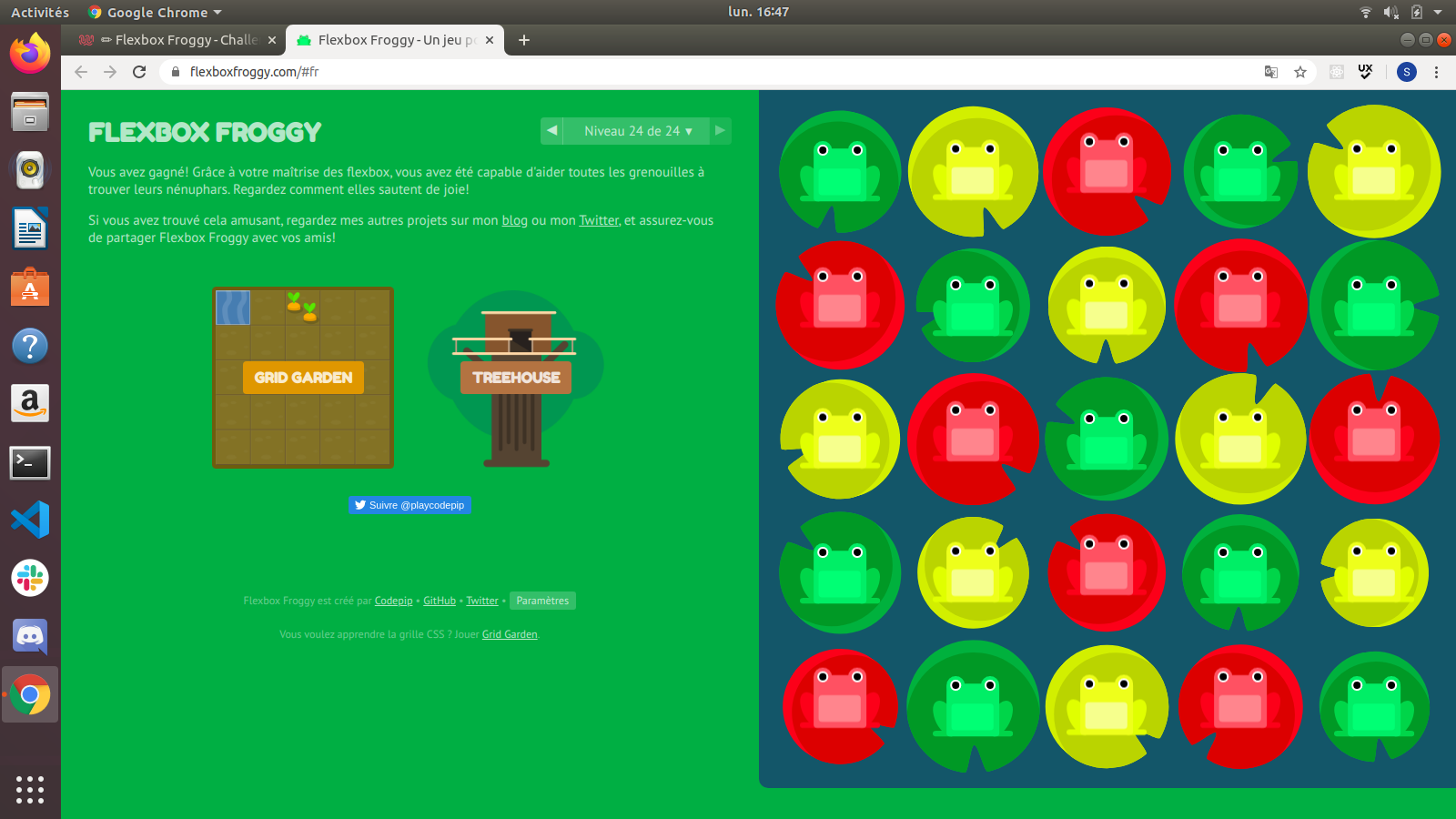Click the Grid Garden button
The height and width of the screenshot is (819, 1456).
303,378
